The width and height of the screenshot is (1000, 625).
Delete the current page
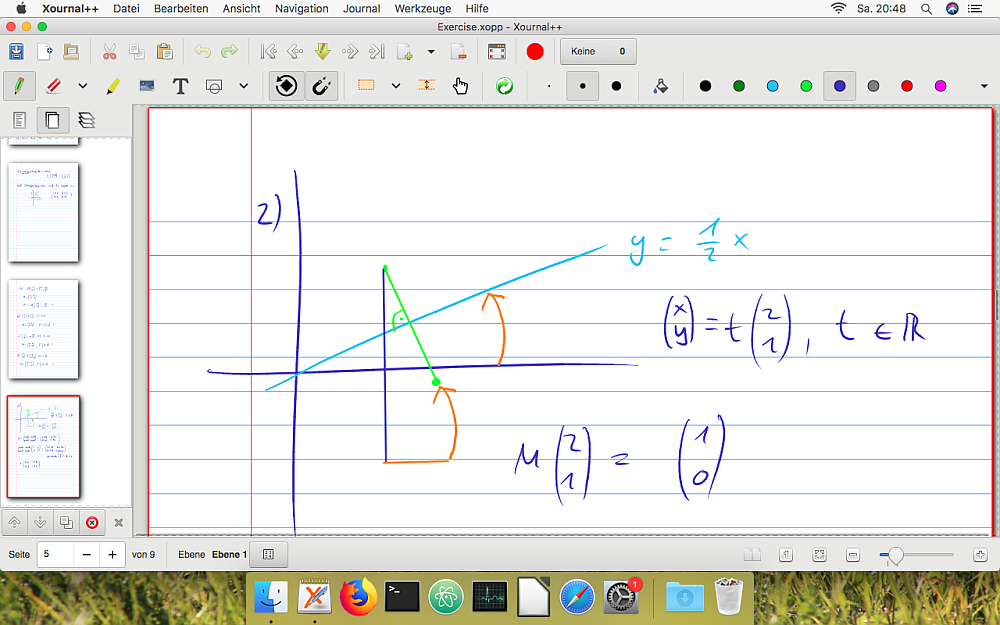pyautogui.click(x=458, y=52)
